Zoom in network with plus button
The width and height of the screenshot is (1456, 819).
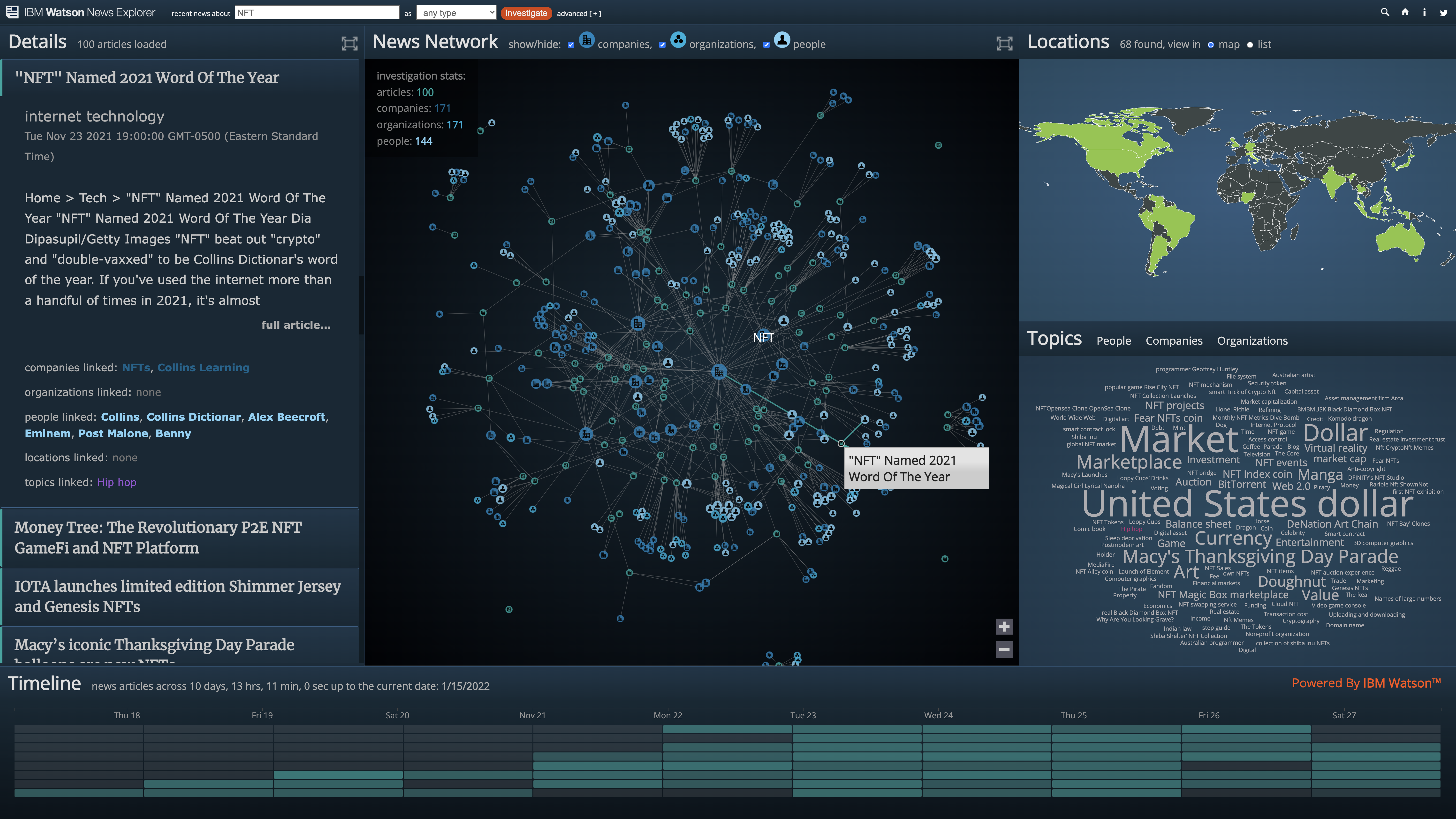(1004, 626)
